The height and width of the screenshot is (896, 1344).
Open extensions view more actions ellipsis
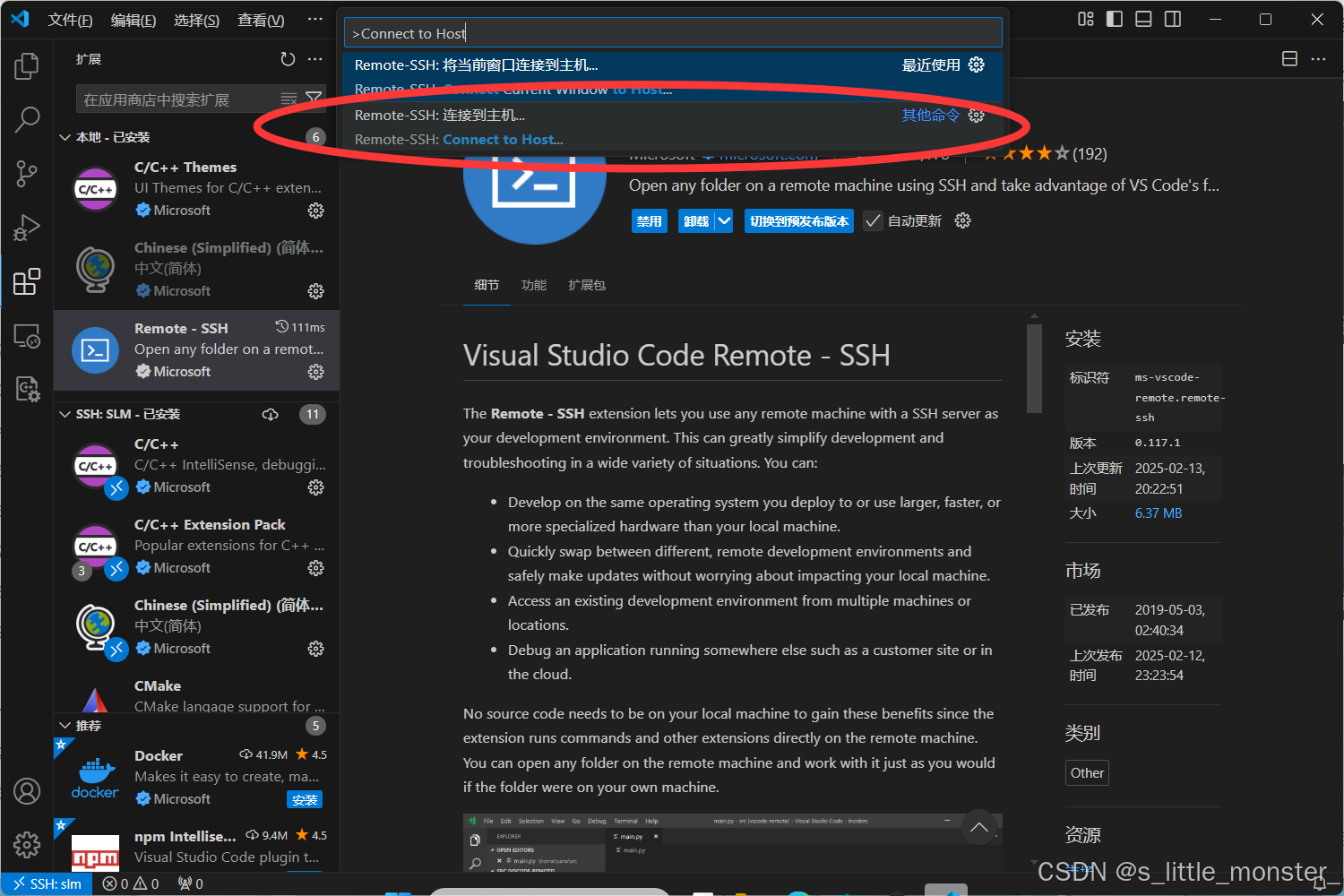point(315,59)
